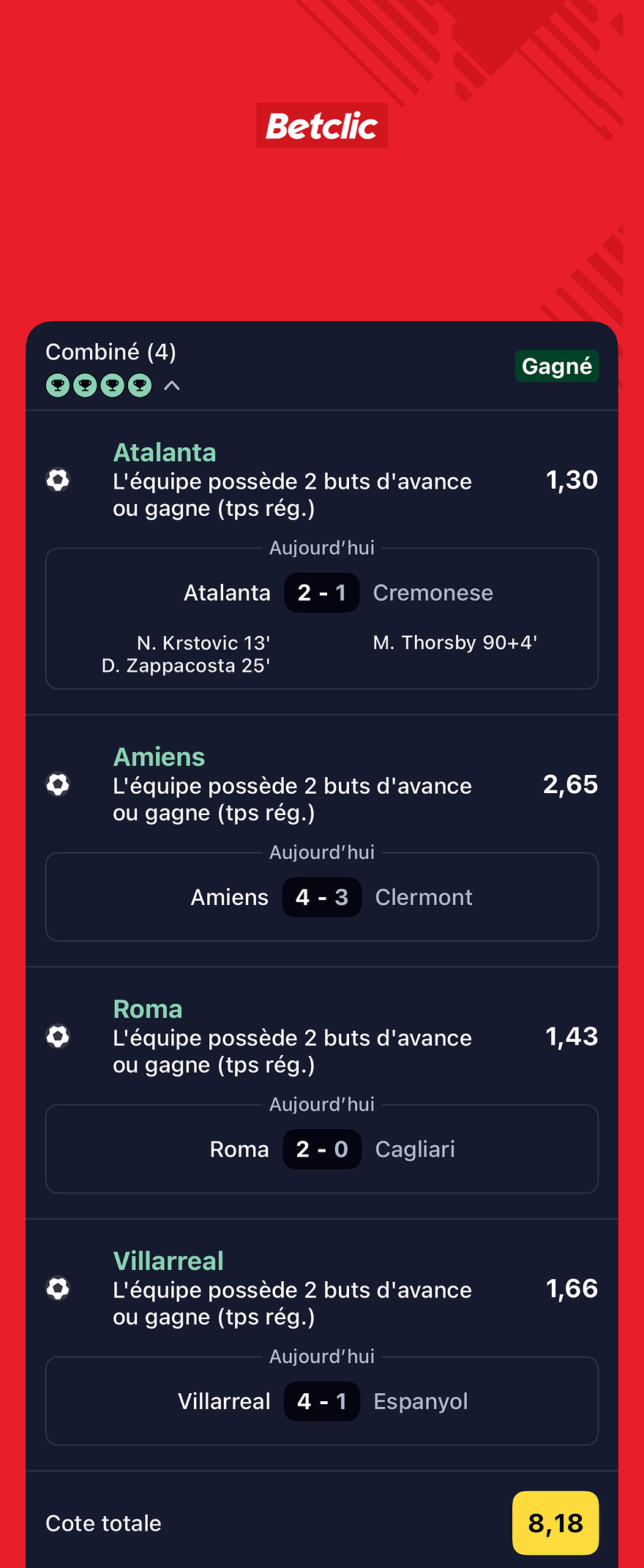
Task: Click the football icon beside Amiens
Action: pyautogui.click(x=58, y=784)
